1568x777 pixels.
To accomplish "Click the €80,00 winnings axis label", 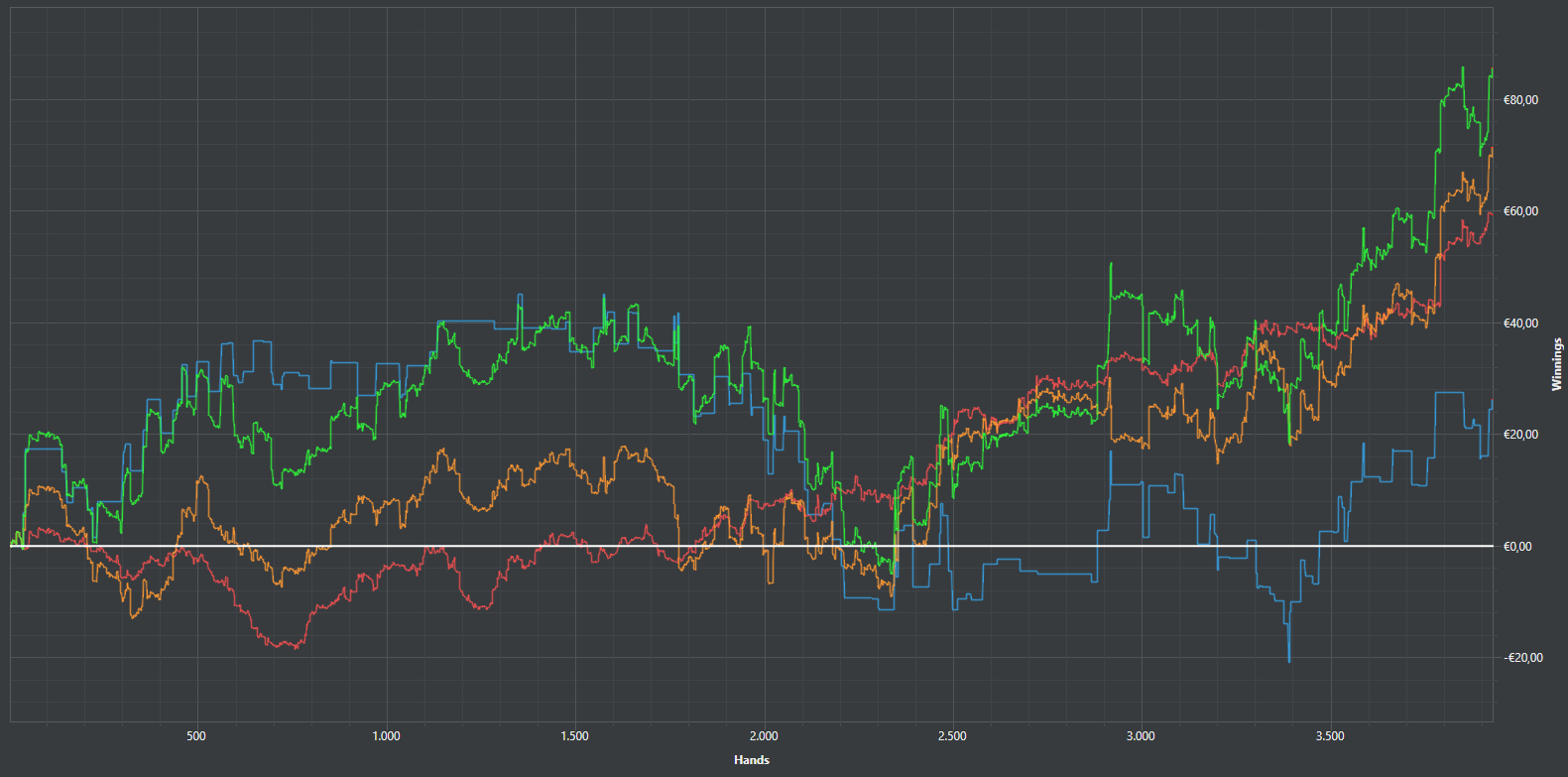I will [x=1520, y=100].
